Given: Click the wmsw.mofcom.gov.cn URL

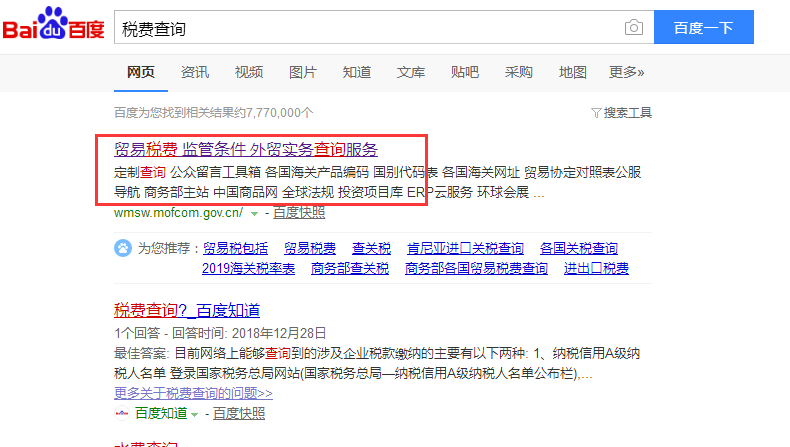Looking at the screenshot, I should pos(179,213).
